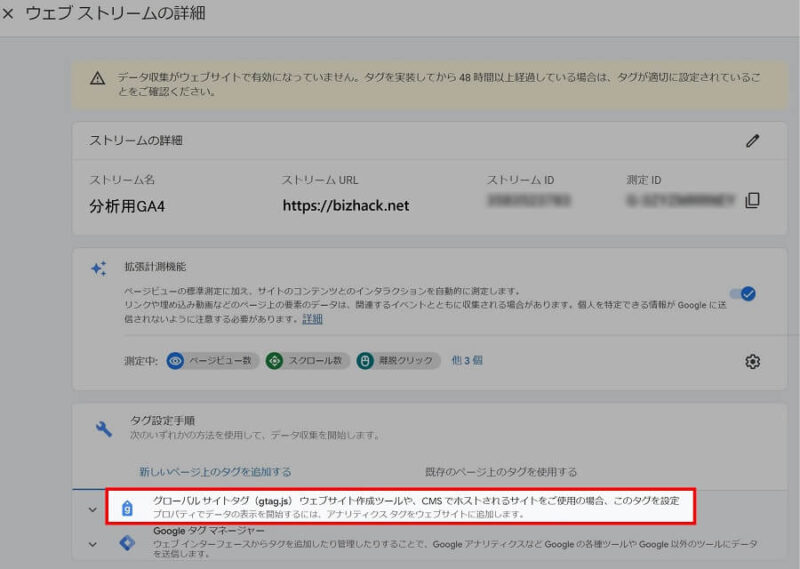Open the 詳細 learn more link
The width and height of the screenshot is (800, 569).
312,319
